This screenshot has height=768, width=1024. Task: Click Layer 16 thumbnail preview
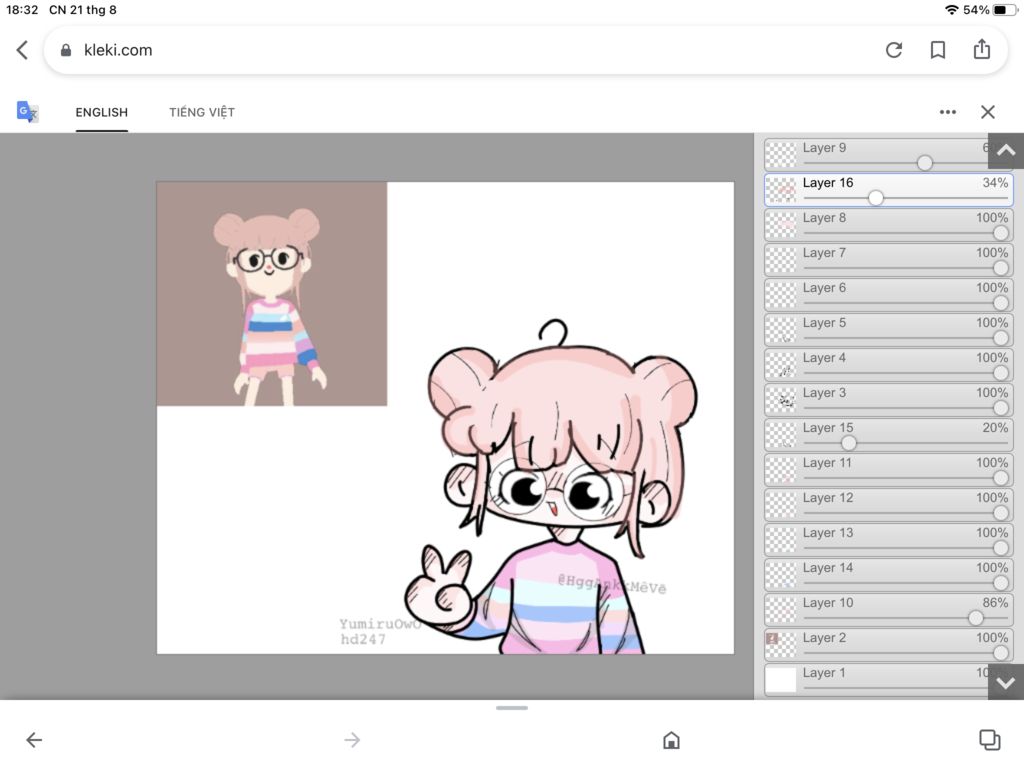780,189
